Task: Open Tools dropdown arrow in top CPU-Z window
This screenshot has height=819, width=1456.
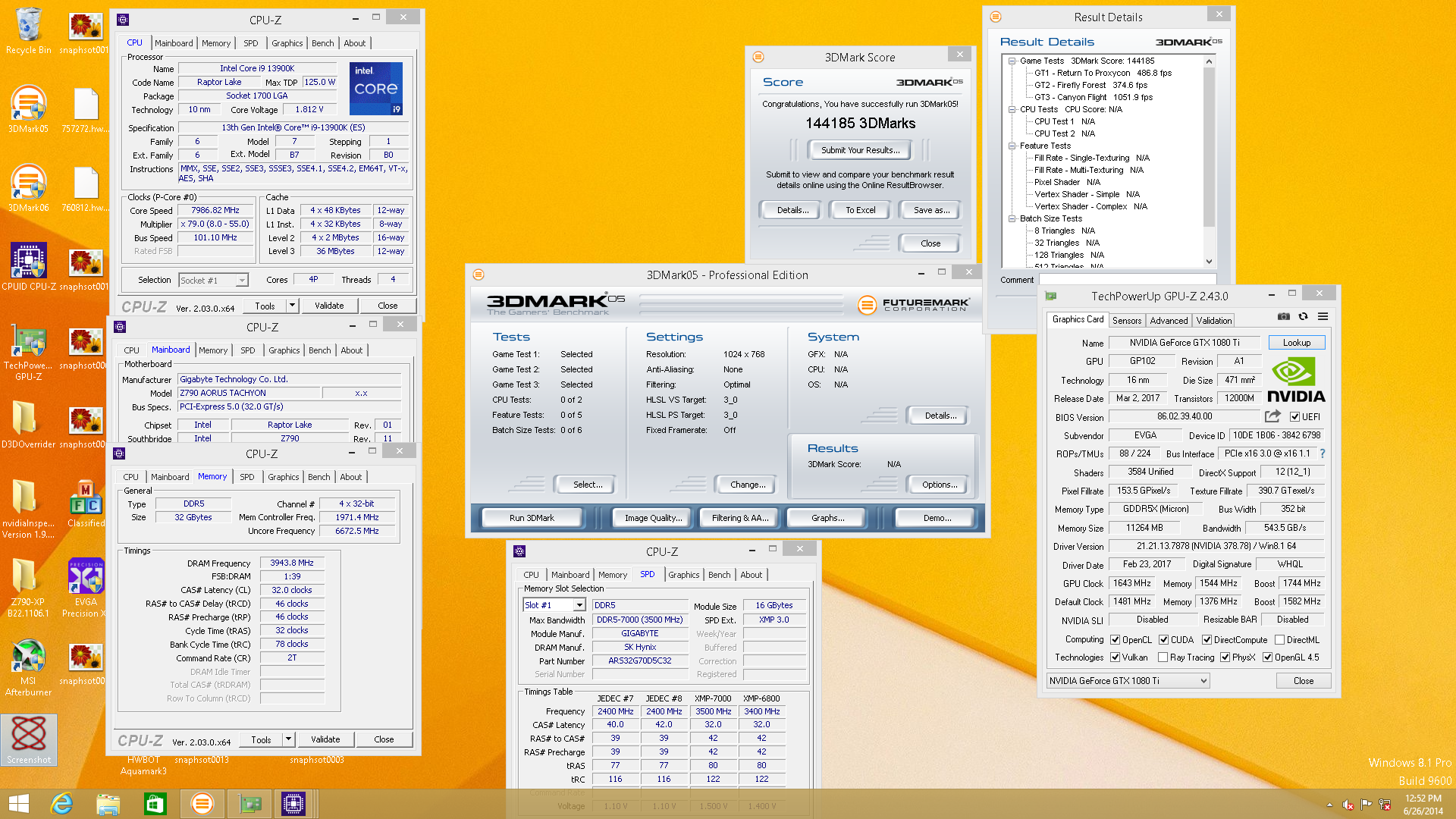Action: [292, 306]
